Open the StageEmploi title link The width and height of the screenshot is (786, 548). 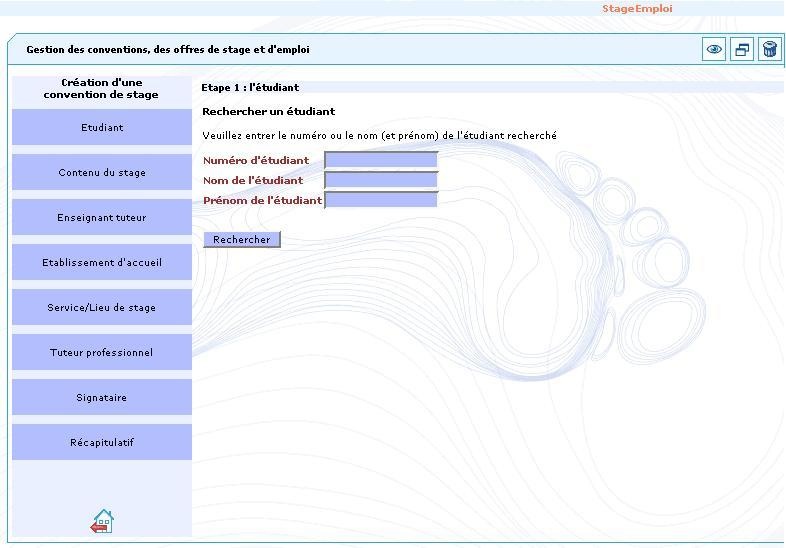[x=636, y=9]
